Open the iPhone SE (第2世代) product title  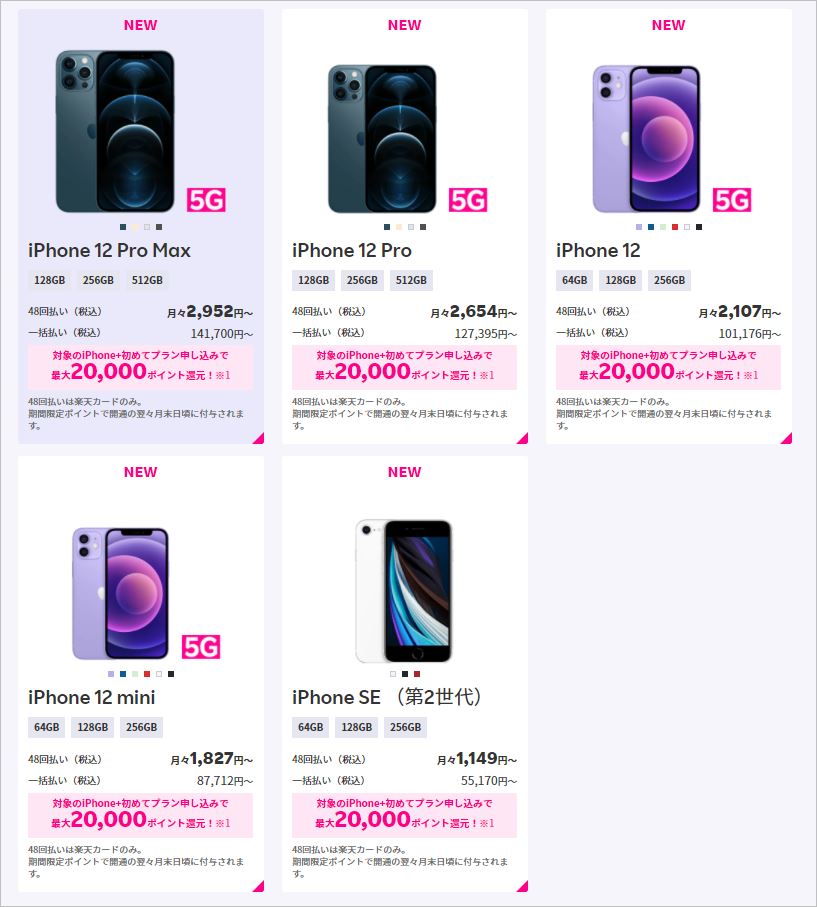click(387, 697)
